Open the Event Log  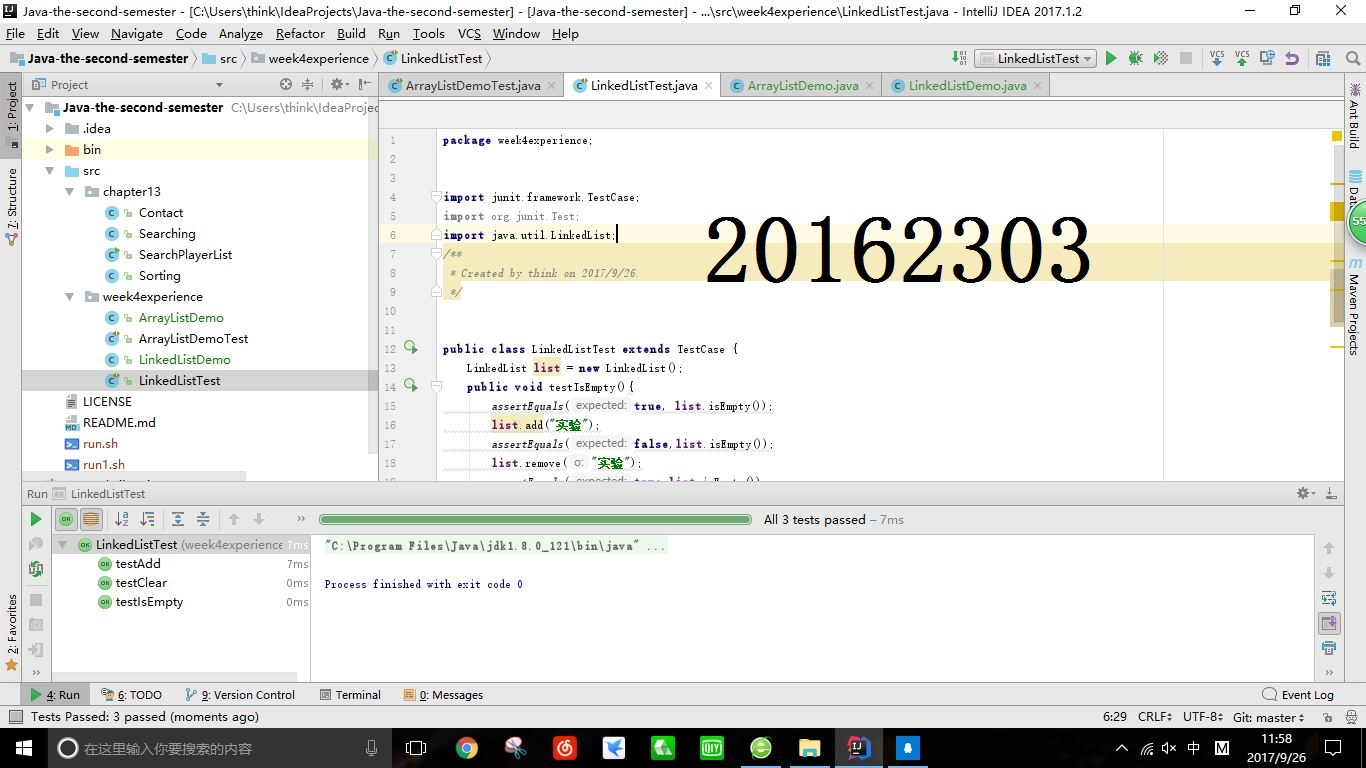click(1298, 695)
